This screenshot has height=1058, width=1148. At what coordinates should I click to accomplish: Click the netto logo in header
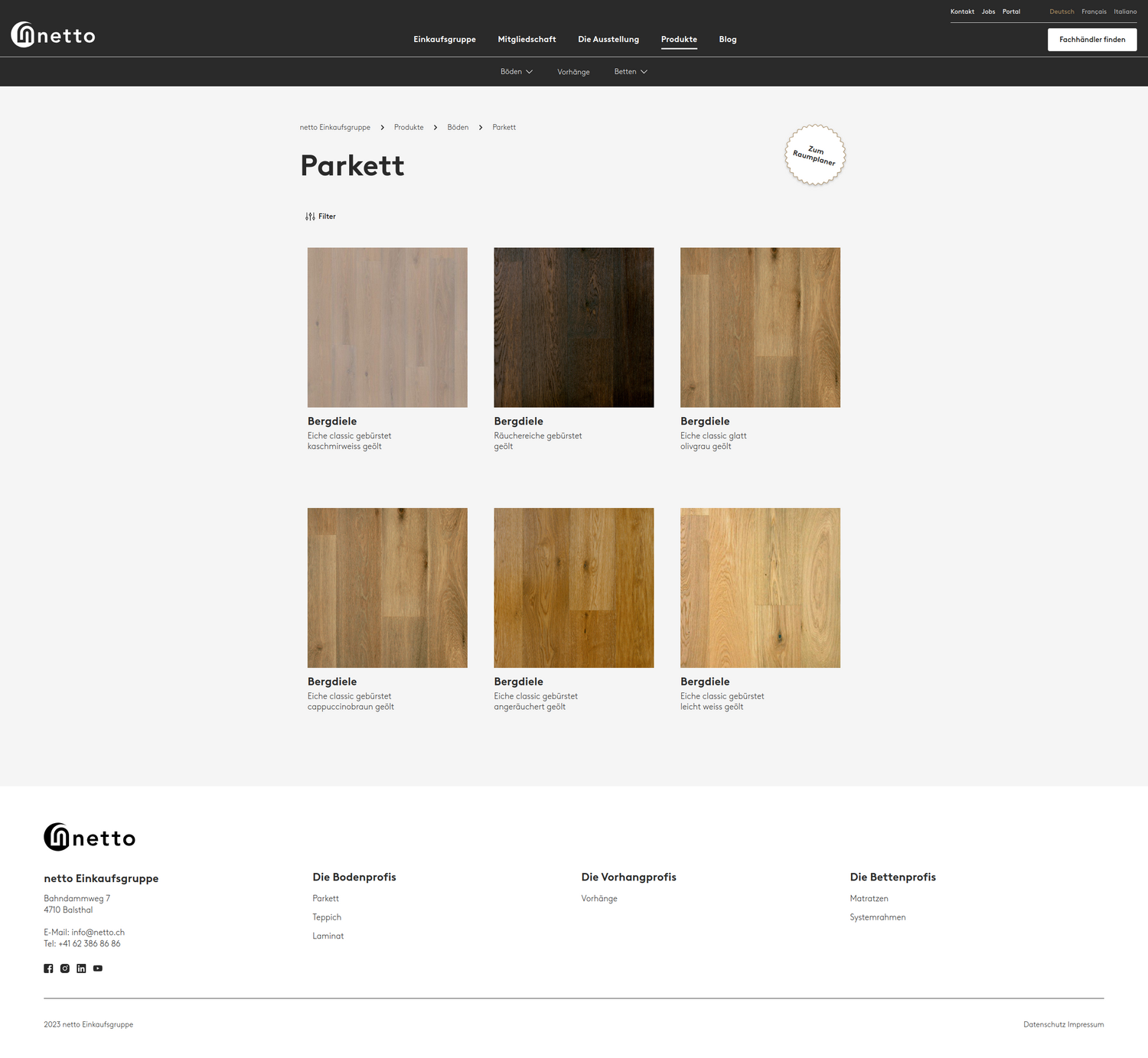pyautogui.click(x=54, y=35)
